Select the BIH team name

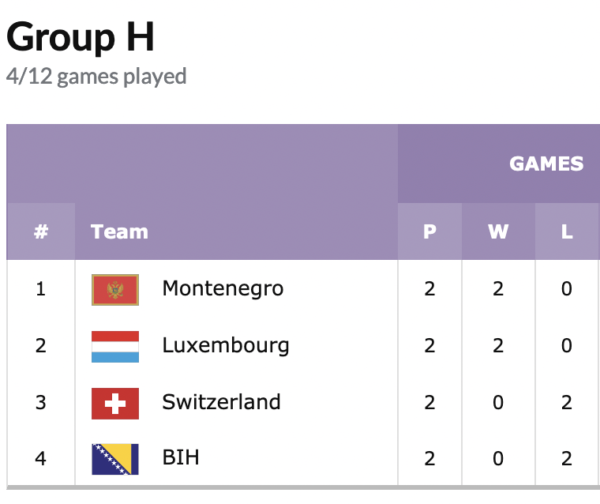tap(181, 458)
